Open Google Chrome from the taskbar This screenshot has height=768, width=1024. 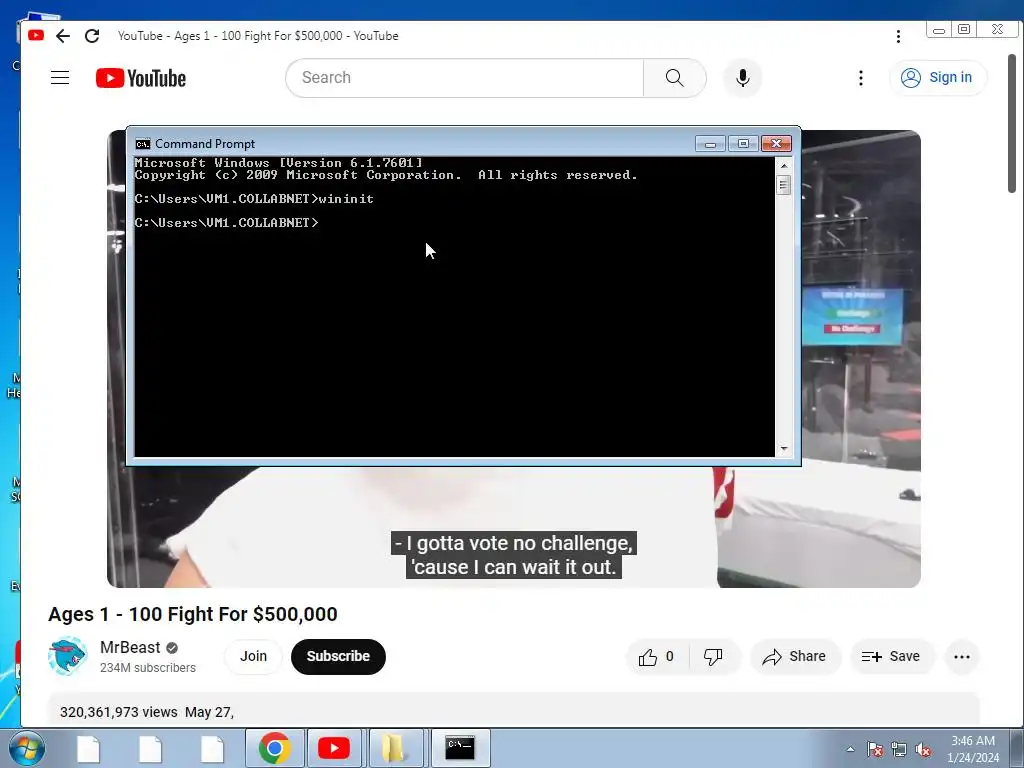tap(275, 748)
